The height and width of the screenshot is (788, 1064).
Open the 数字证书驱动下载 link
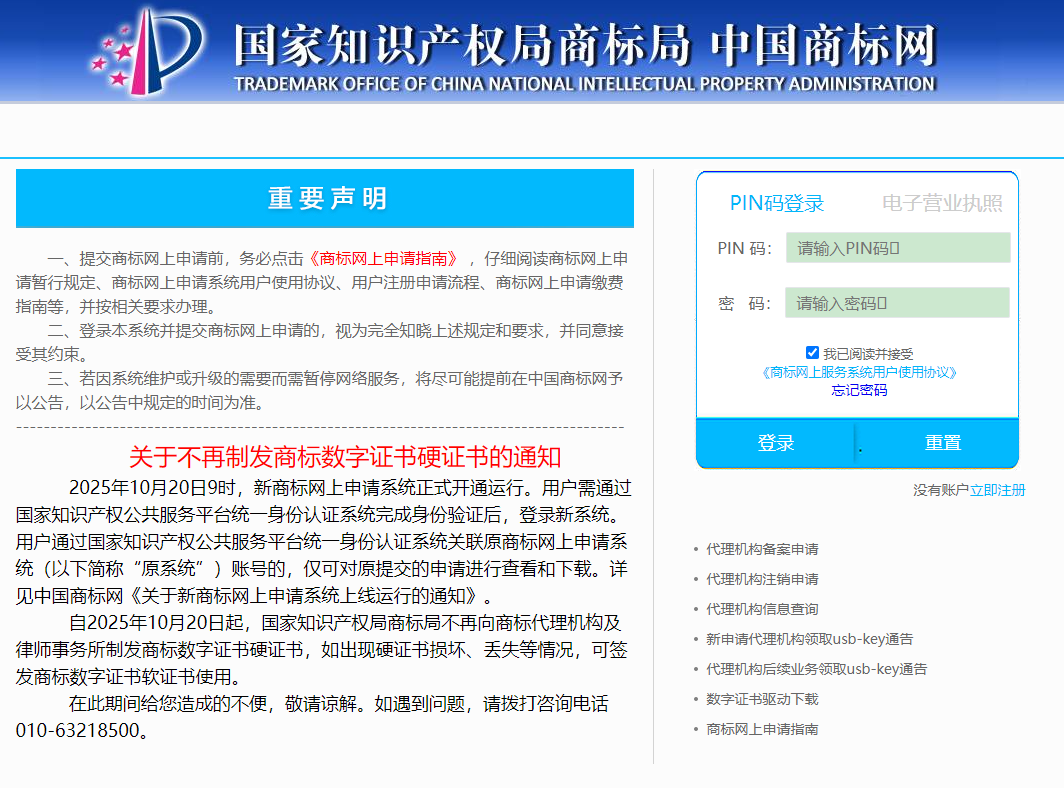[x=762, y=699]
